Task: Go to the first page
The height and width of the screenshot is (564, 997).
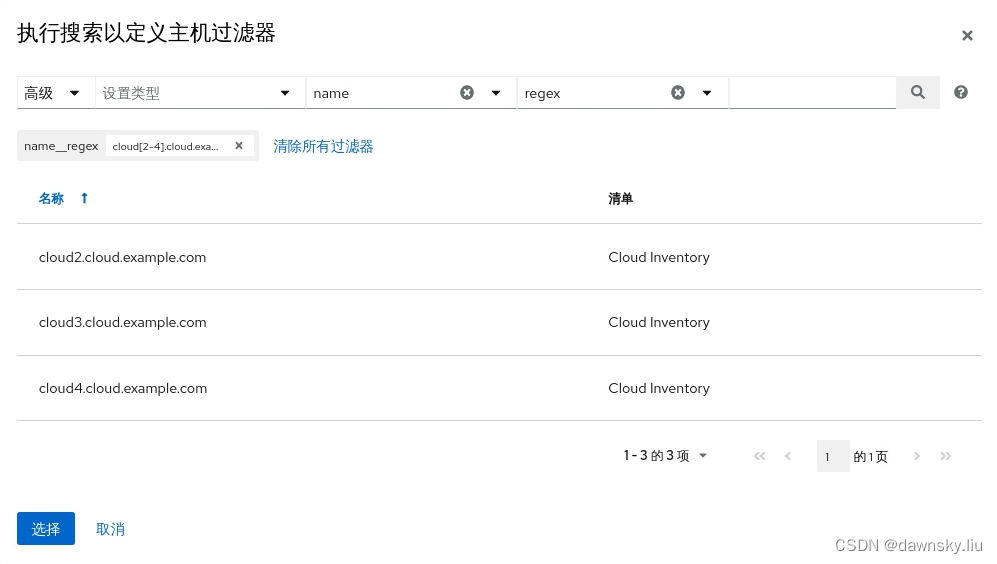Action: tap(759, 456)
